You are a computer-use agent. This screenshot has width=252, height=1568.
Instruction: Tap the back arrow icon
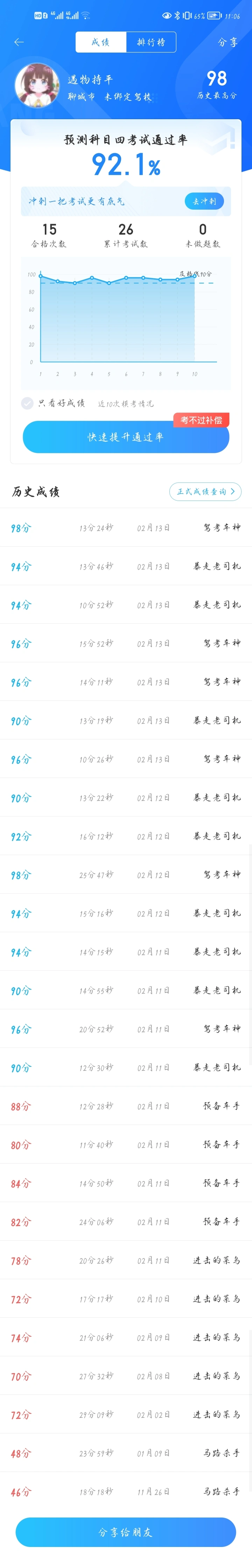[19, 42]
